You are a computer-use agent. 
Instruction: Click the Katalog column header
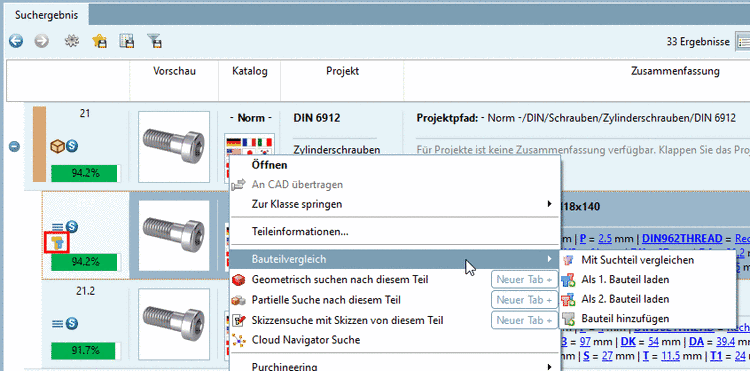point(250,71)
